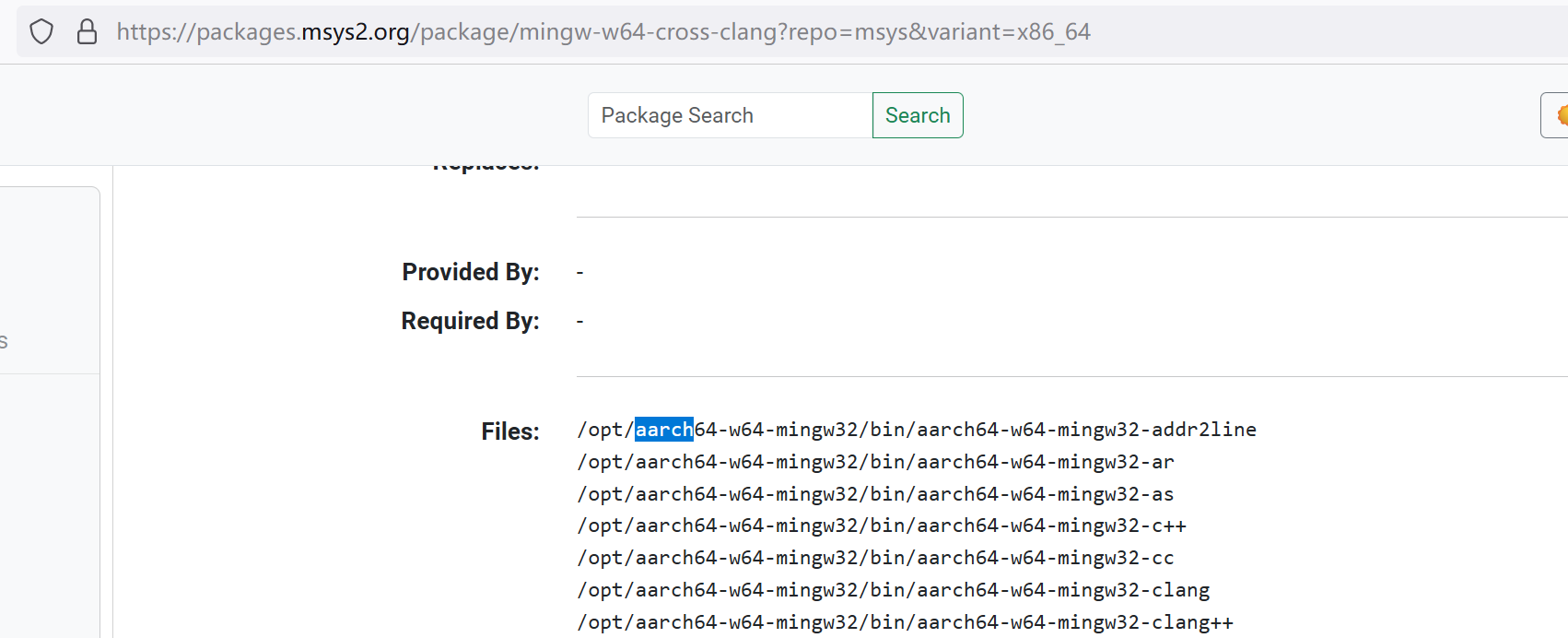The image size is (1568, 638).
Task: Click the padlock site security icon
Action: click(x=87, y=32)
